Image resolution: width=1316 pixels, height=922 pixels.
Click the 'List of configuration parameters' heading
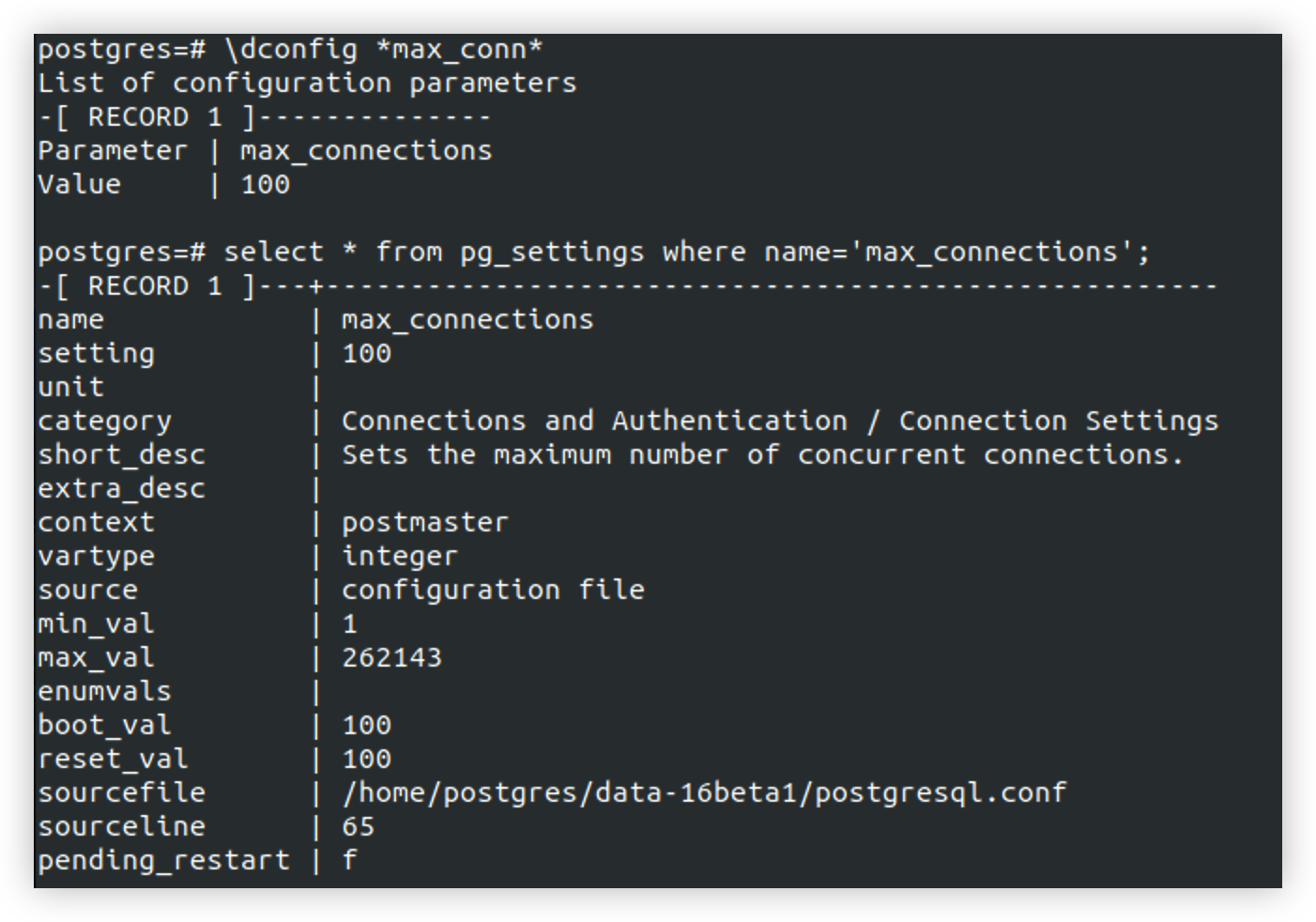click(x=307, y=83)
